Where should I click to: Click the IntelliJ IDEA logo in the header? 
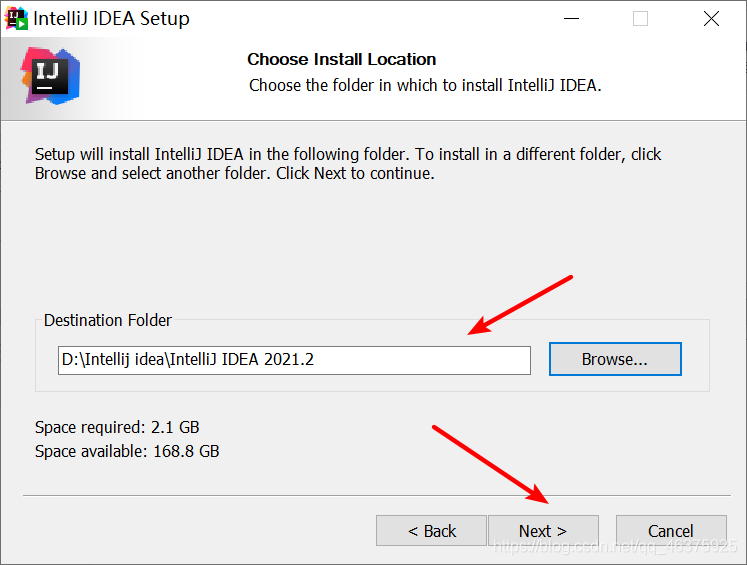point(50,74)
